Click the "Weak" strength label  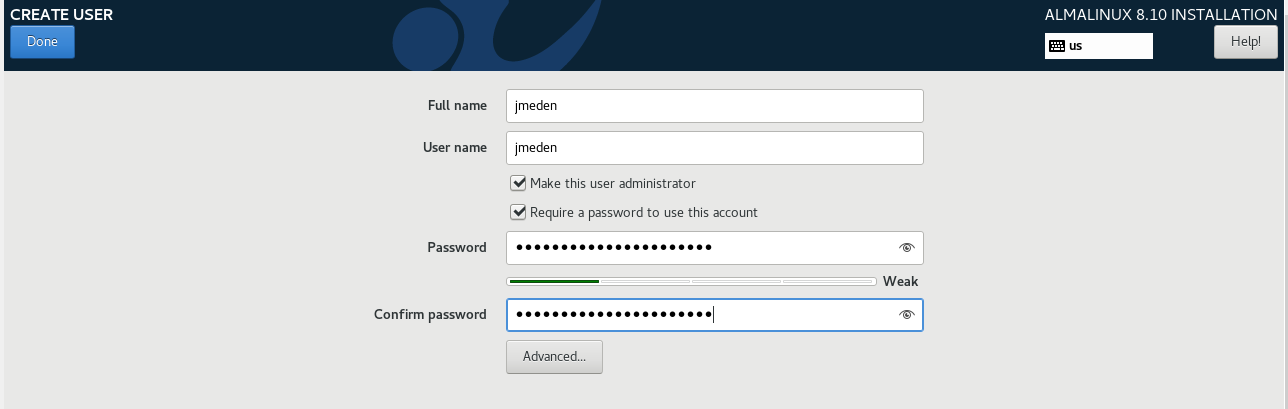(x=900, y=282)
